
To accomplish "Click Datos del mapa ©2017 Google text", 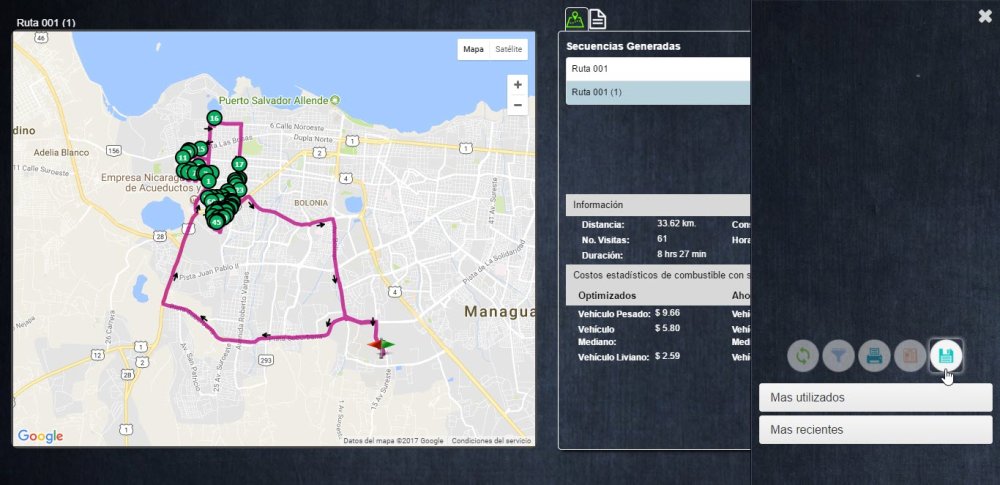I will [x=393, y=441].
